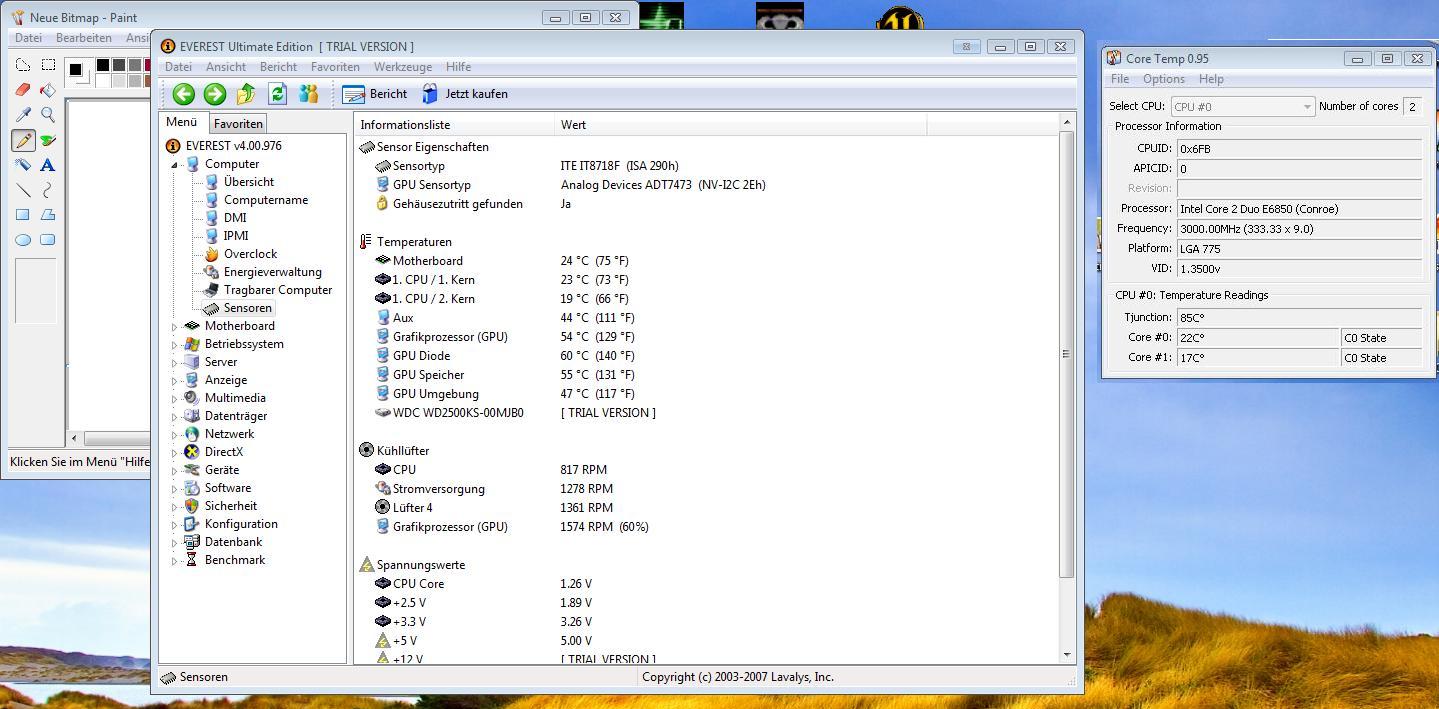Image resolution: width=1439 pixels, height=709 pixels.
Task: Open File menu in Core Temp
Action: (x=1120, y=79)
